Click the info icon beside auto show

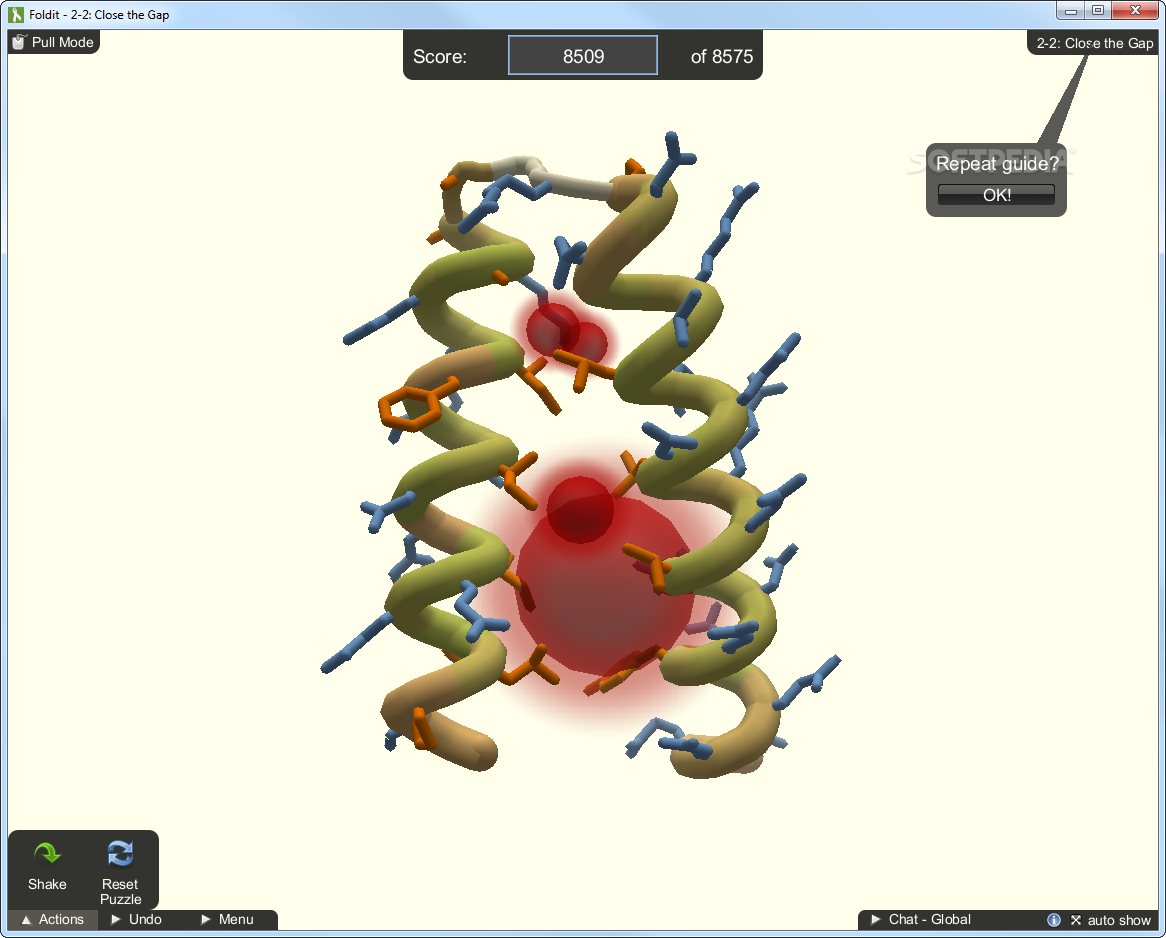tap(1054, 920)
